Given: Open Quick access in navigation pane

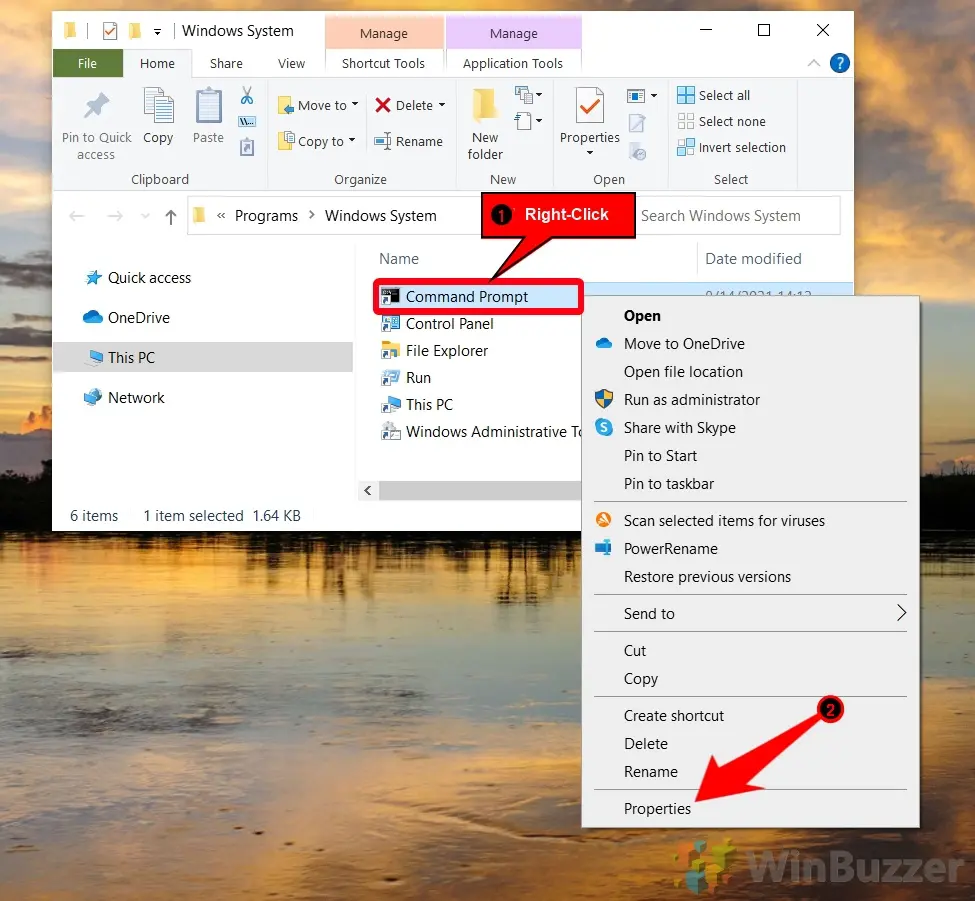Looking at the screenshot, I should [138, 278].
